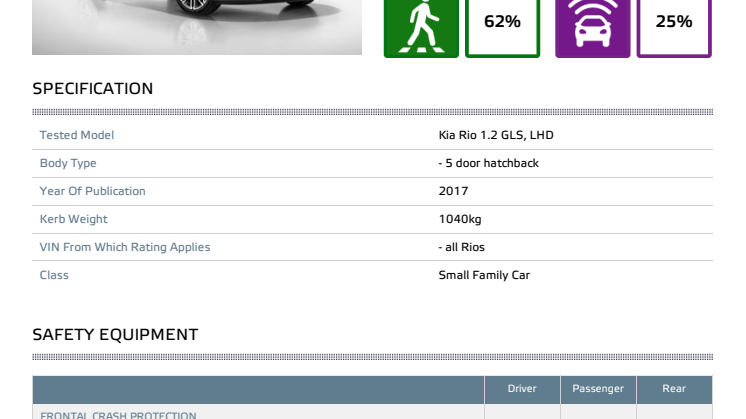Click the Rear column header

(x=674, y=389)
